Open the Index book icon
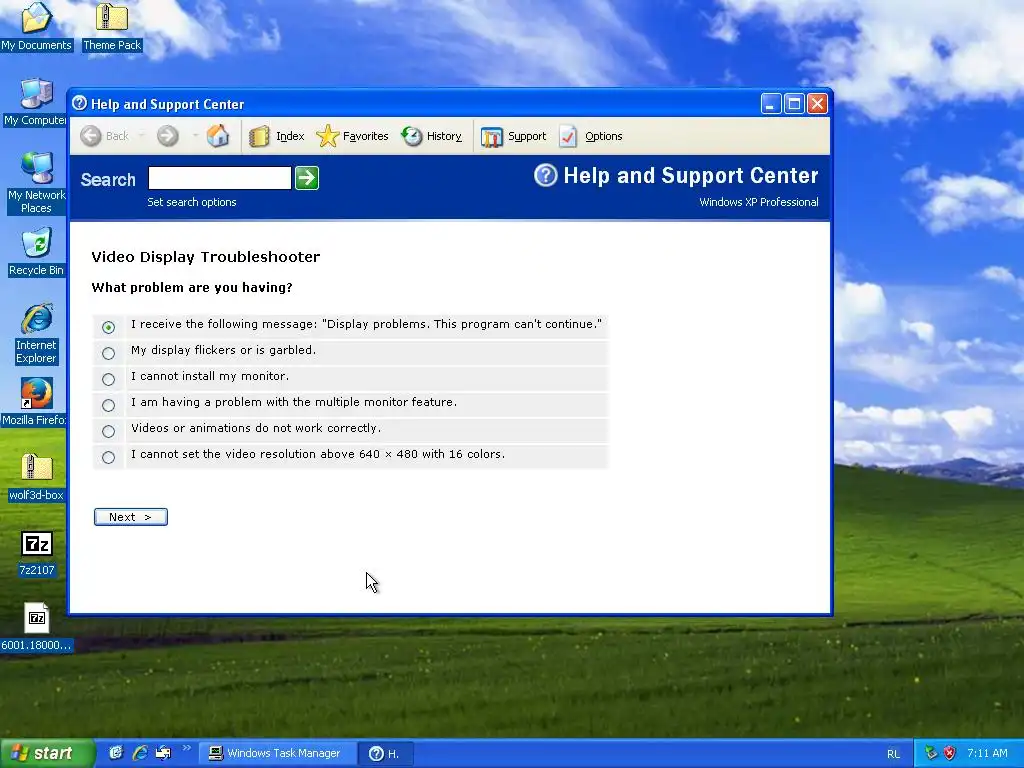The width and height of the screenshot is (1024, 768). coord(259,136)
